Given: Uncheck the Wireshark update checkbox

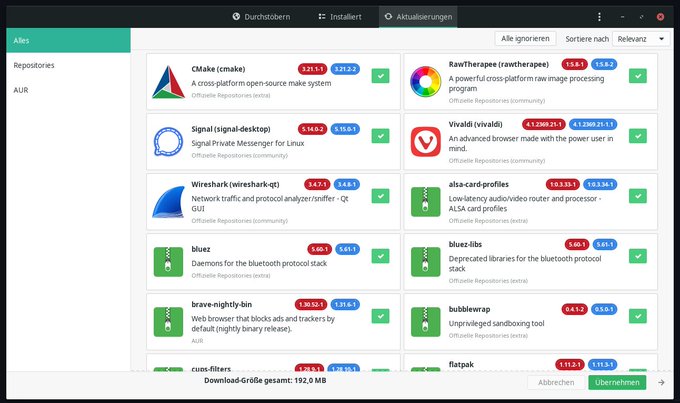Looking at the screenshot, I should pos(380,196).
